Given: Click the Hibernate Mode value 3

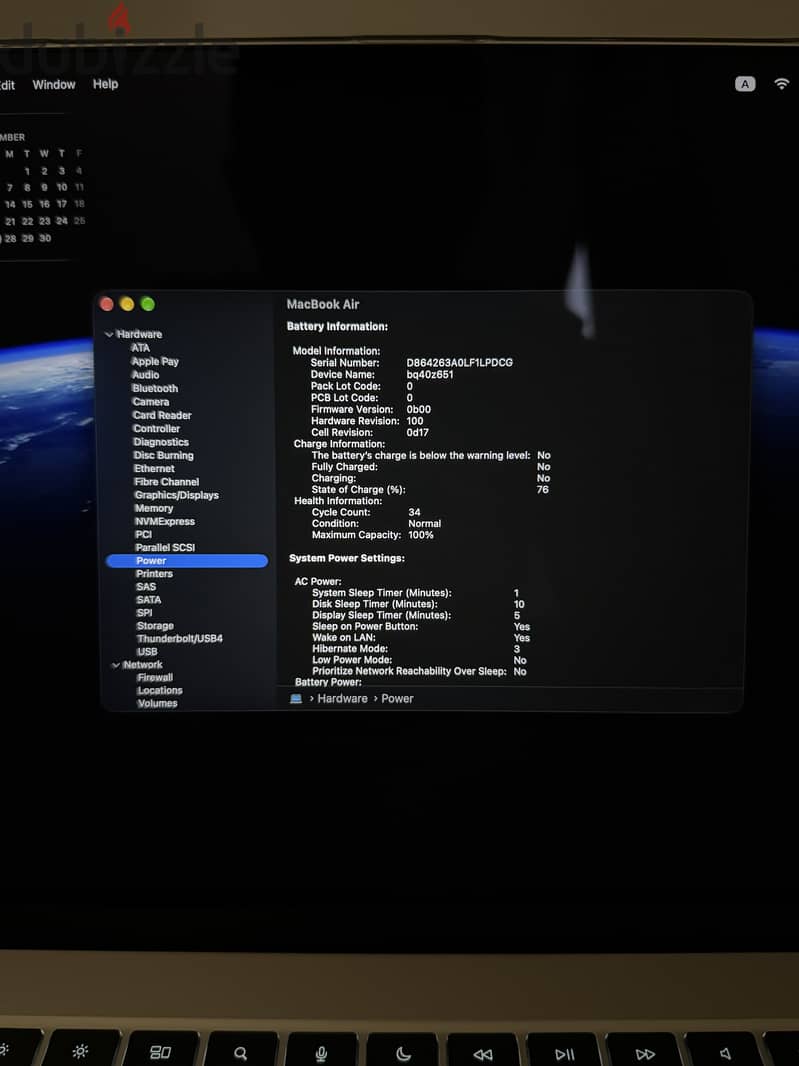Looking at the screenshot, I should point(517,649).
